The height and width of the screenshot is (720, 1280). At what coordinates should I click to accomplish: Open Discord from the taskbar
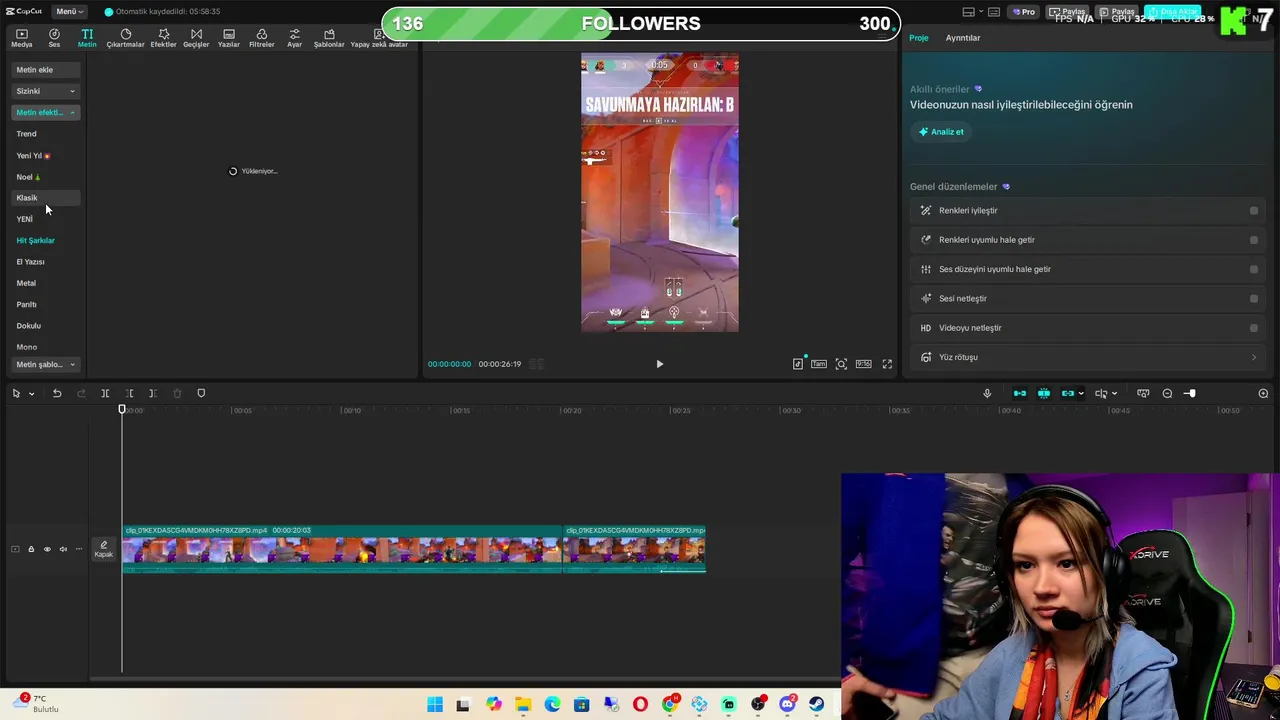(x=787, y=705)
